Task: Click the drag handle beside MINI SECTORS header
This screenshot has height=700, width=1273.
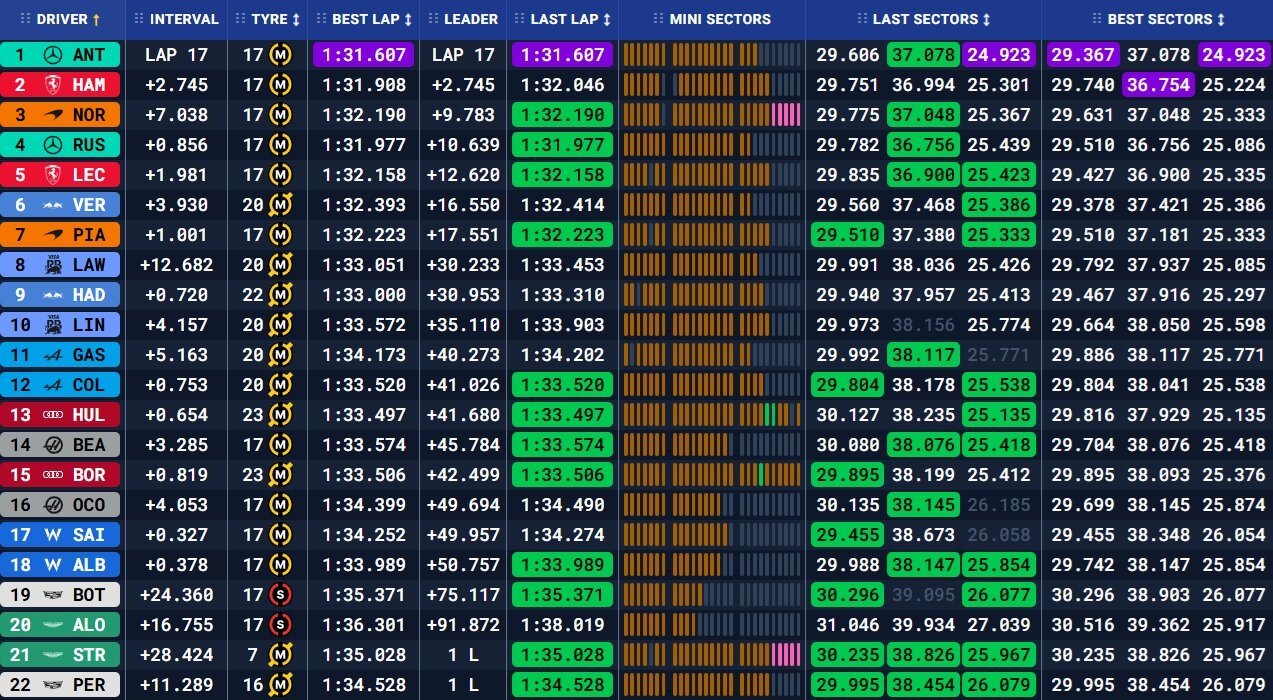Action: (658, 19)
